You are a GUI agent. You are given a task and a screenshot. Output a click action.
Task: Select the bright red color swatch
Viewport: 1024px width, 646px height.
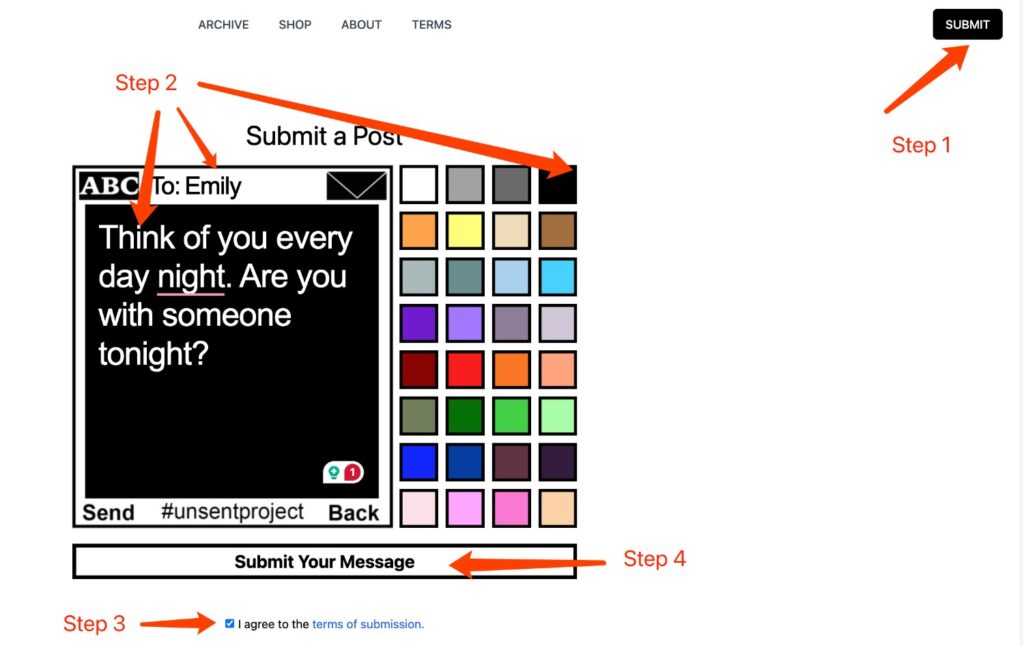465,370
